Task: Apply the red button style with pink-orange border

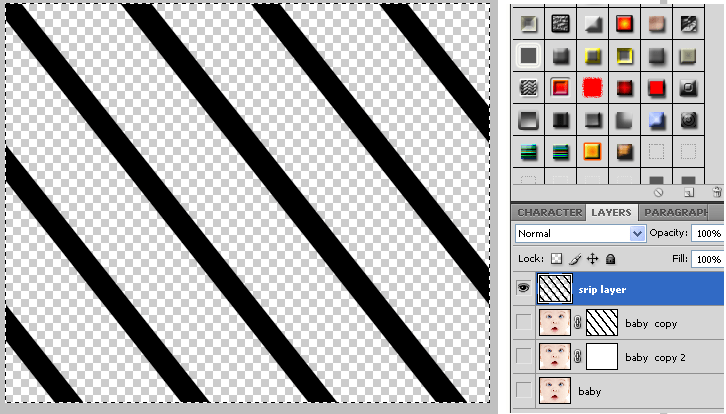Action: [560, 88]
